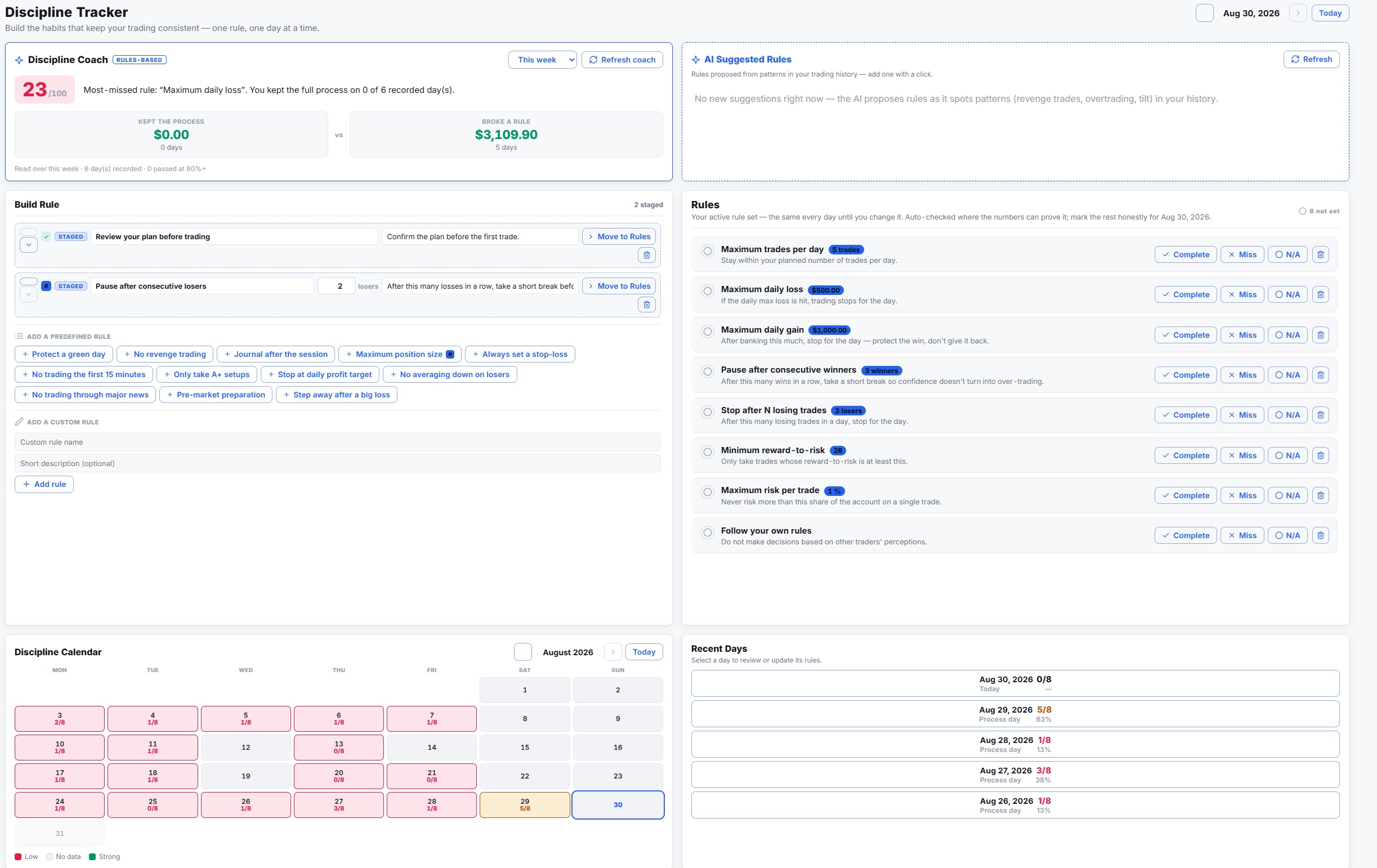The width and height of the screenshot is (1377, 868).
Task: Open Aug 29, 2026 in Recent Days
Action: coord(1015,714)
